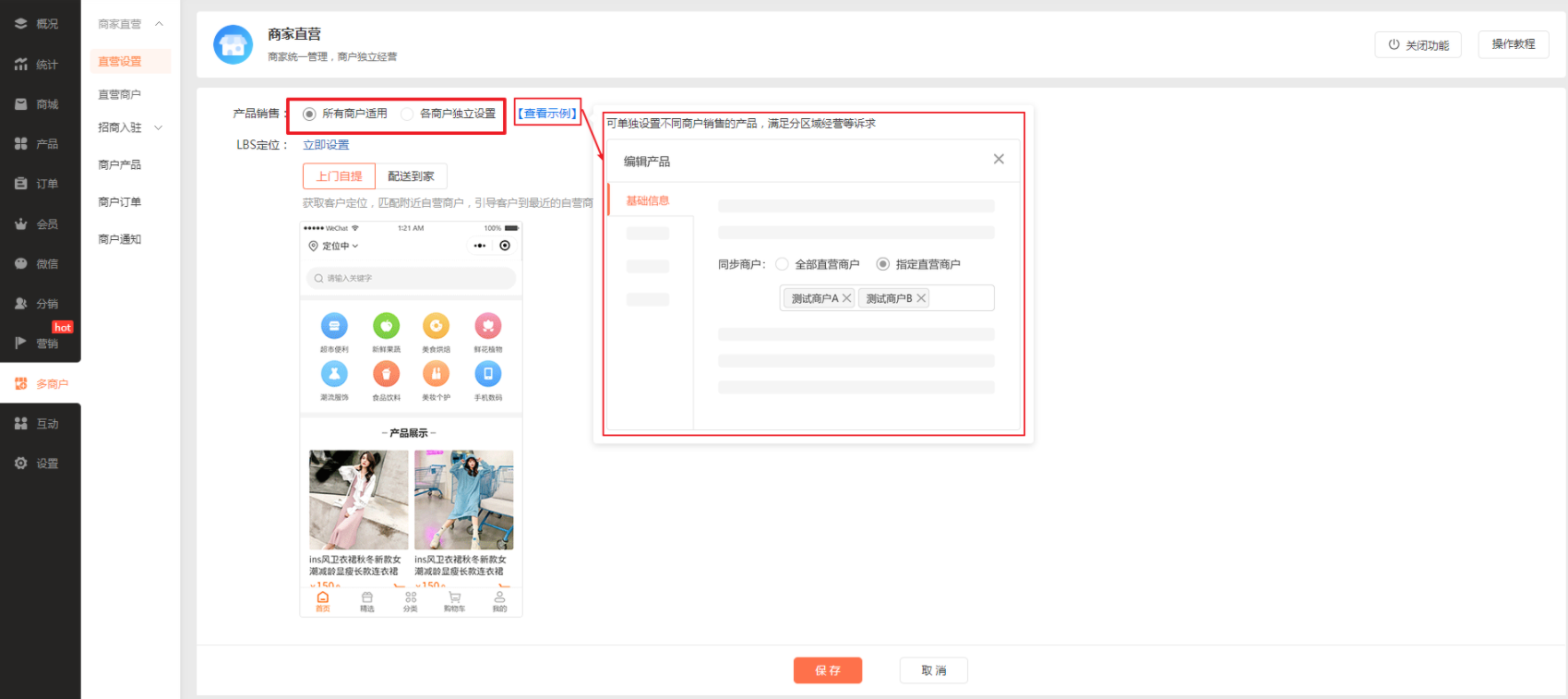1568x699 pixels.
Task: Select the 全部直营商户 radio button
Action: pyautogui.click(x=782, y=264)
